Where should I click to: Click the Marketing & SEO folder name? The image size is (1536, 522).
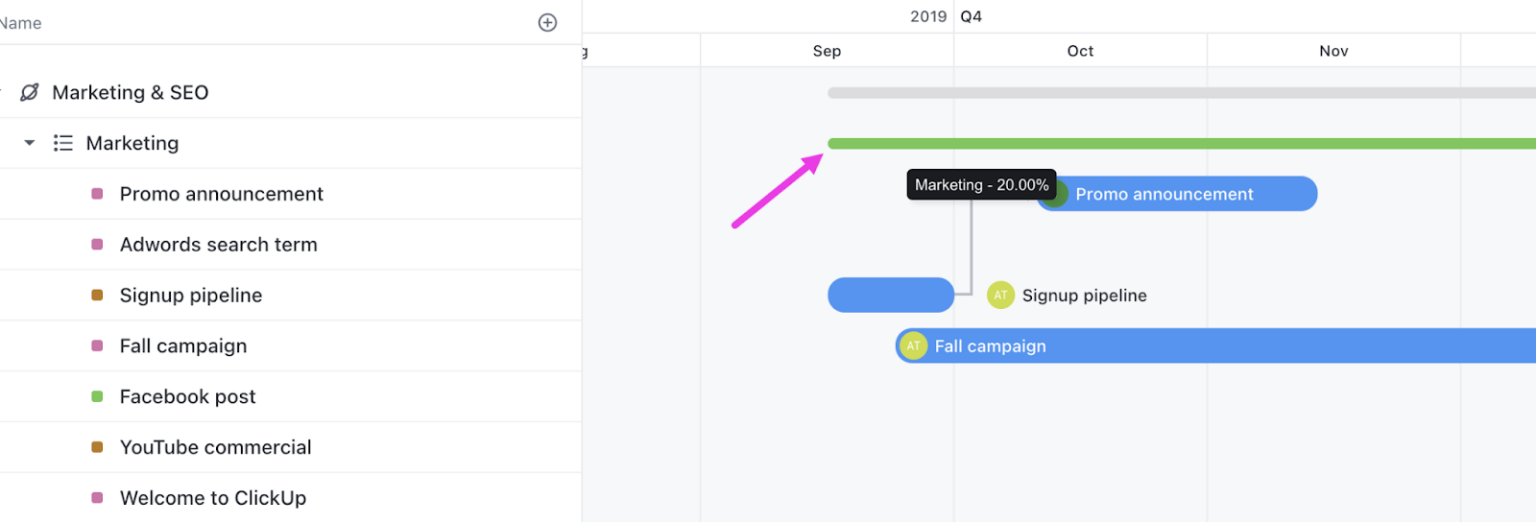click(130, 92)
